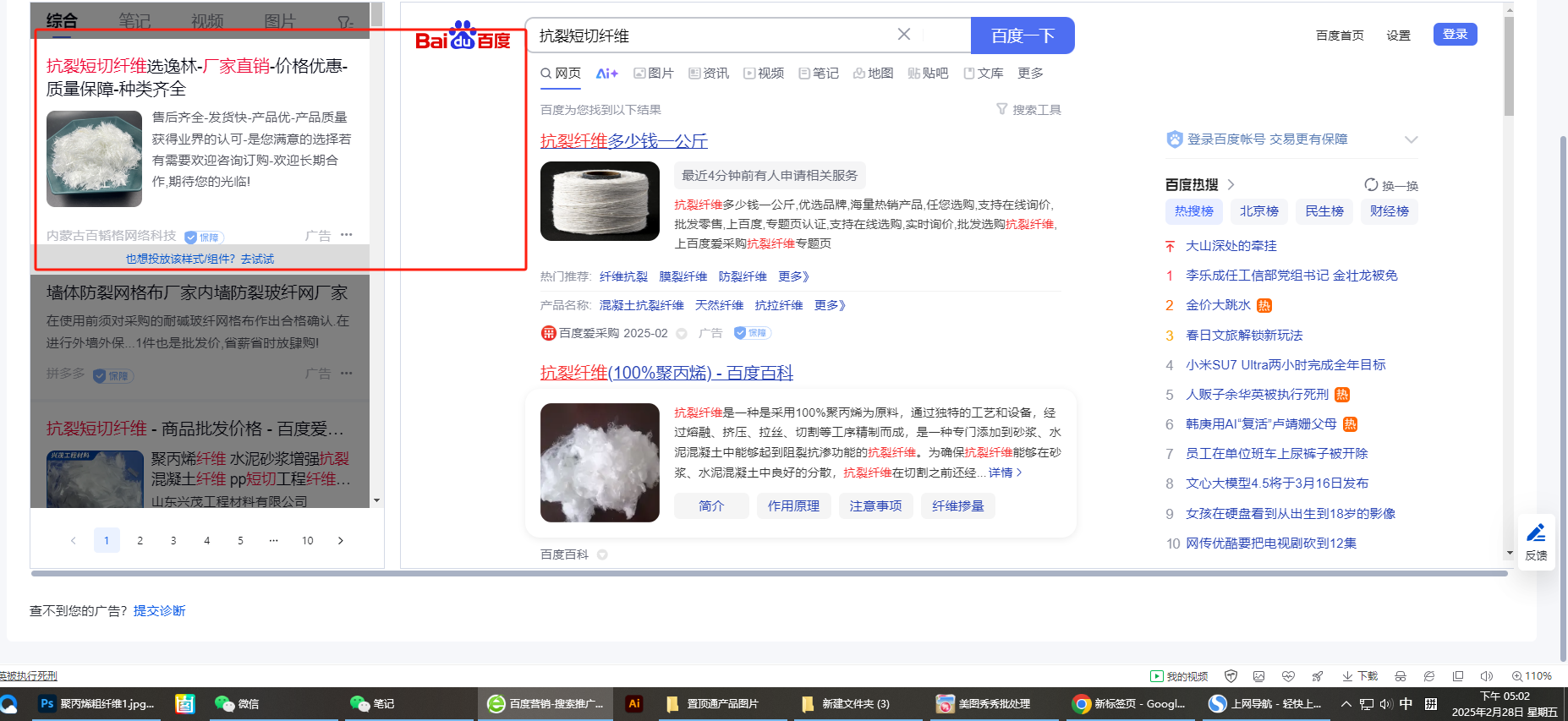Viewport: 1568px width, 721px height.
Task: Click the rocket speed-up icon in status bar
Action: click(1317, 676)
